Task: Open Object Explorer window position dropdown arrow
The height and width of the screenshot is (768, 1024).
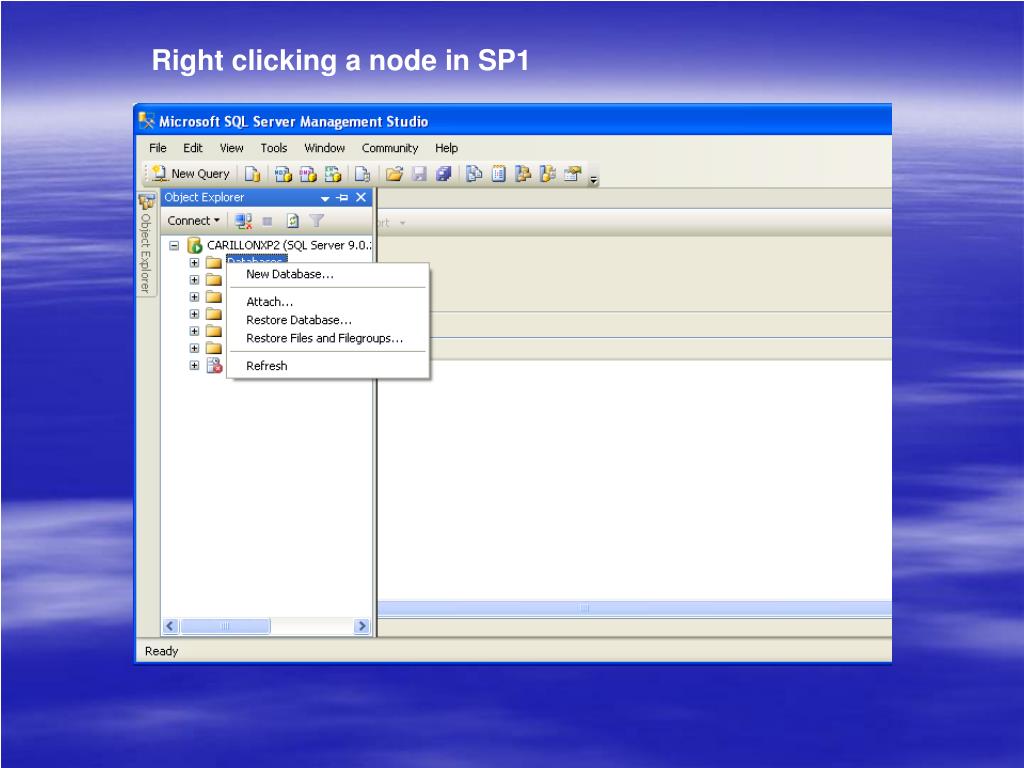Action: click(x=325, y=198)
